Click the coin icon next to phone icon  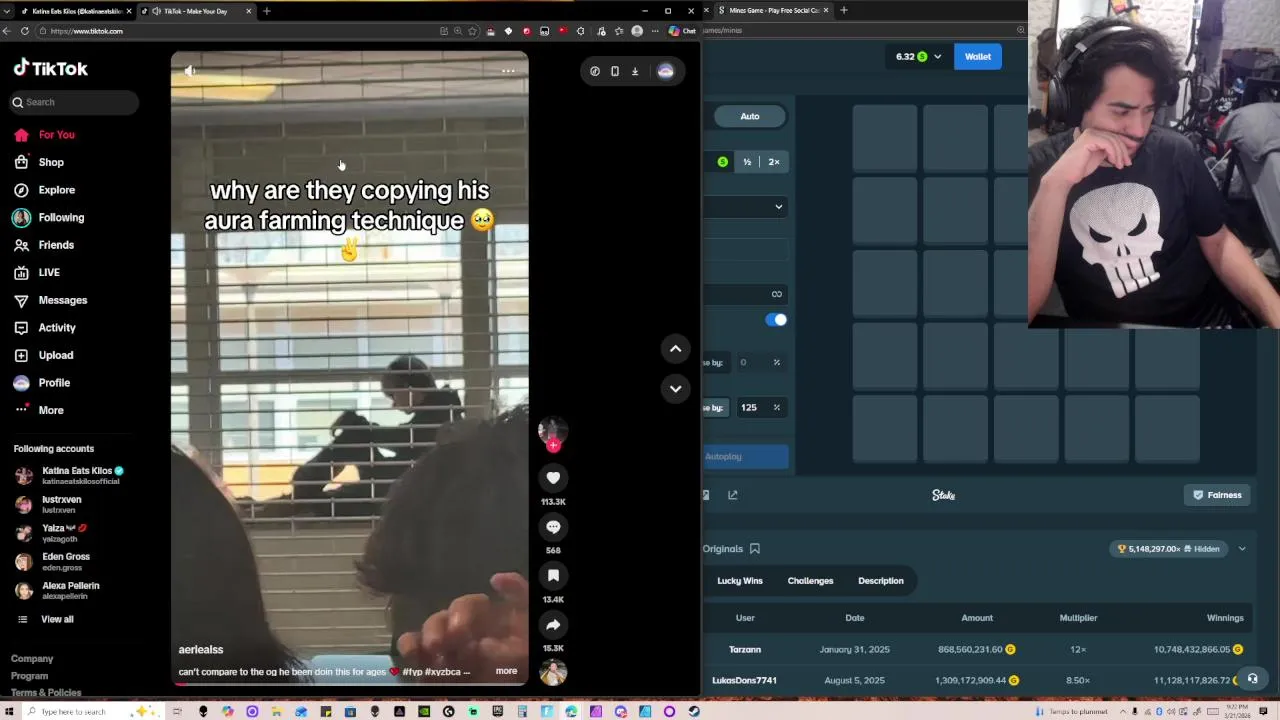point(595,71)
